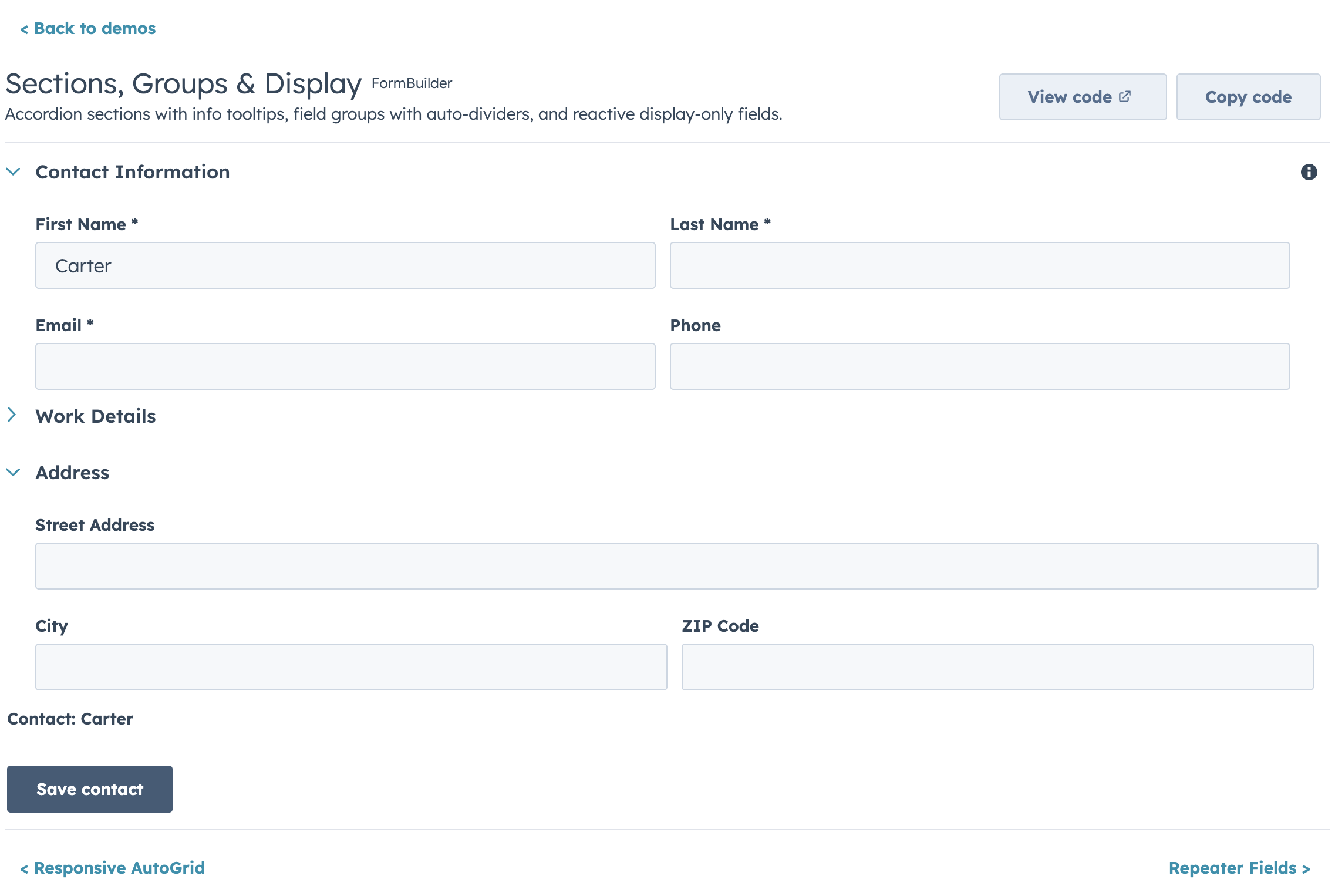Click the Address section title text
The image size is (1335, 896).
coord(72,473)
